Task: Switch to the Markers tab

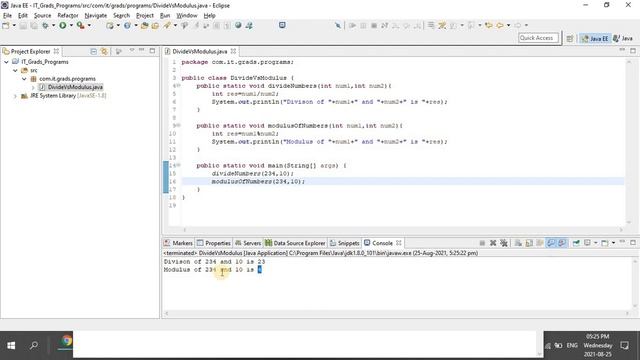Action: (x=178, y=243)
